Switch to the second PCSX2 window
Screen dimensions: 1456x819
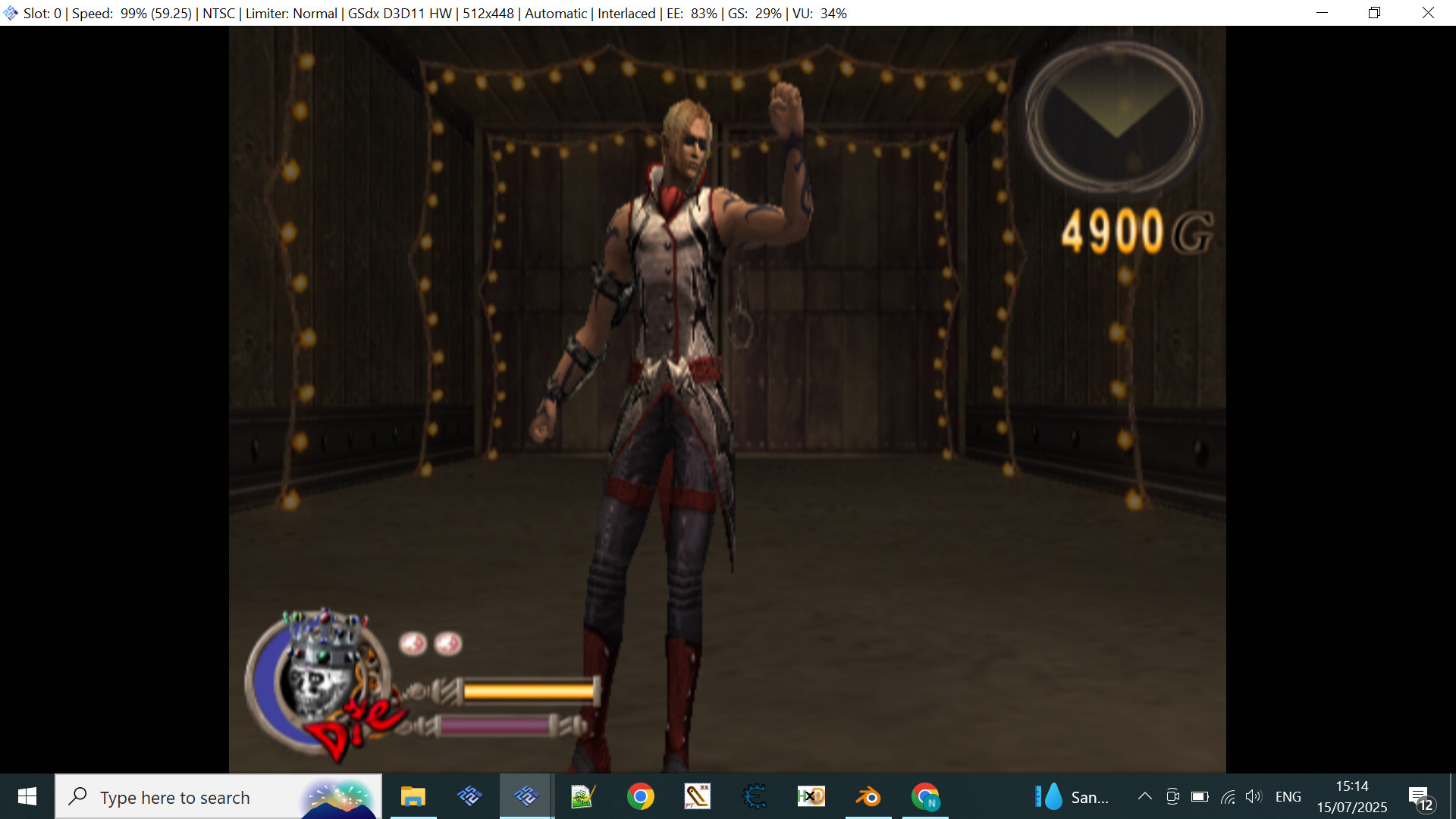470,796
